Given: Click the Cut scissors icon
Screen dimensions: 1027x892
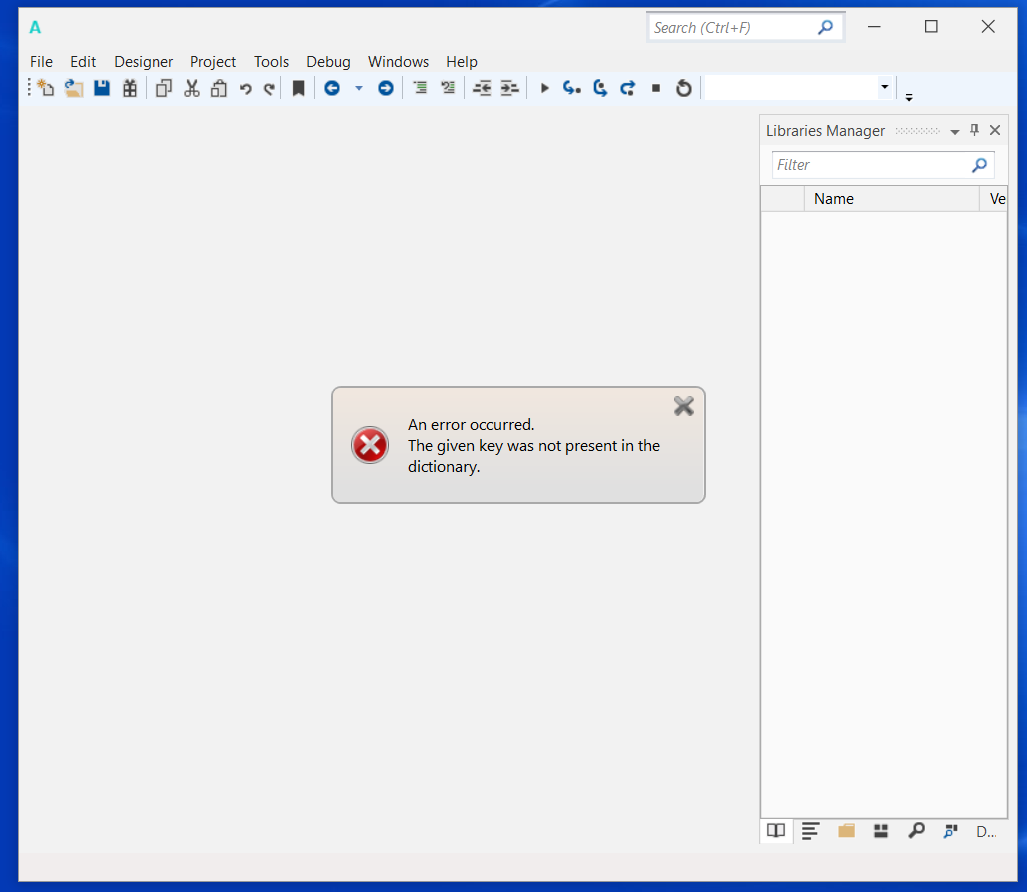Looking at the screenshot, I should coord(191,88).
